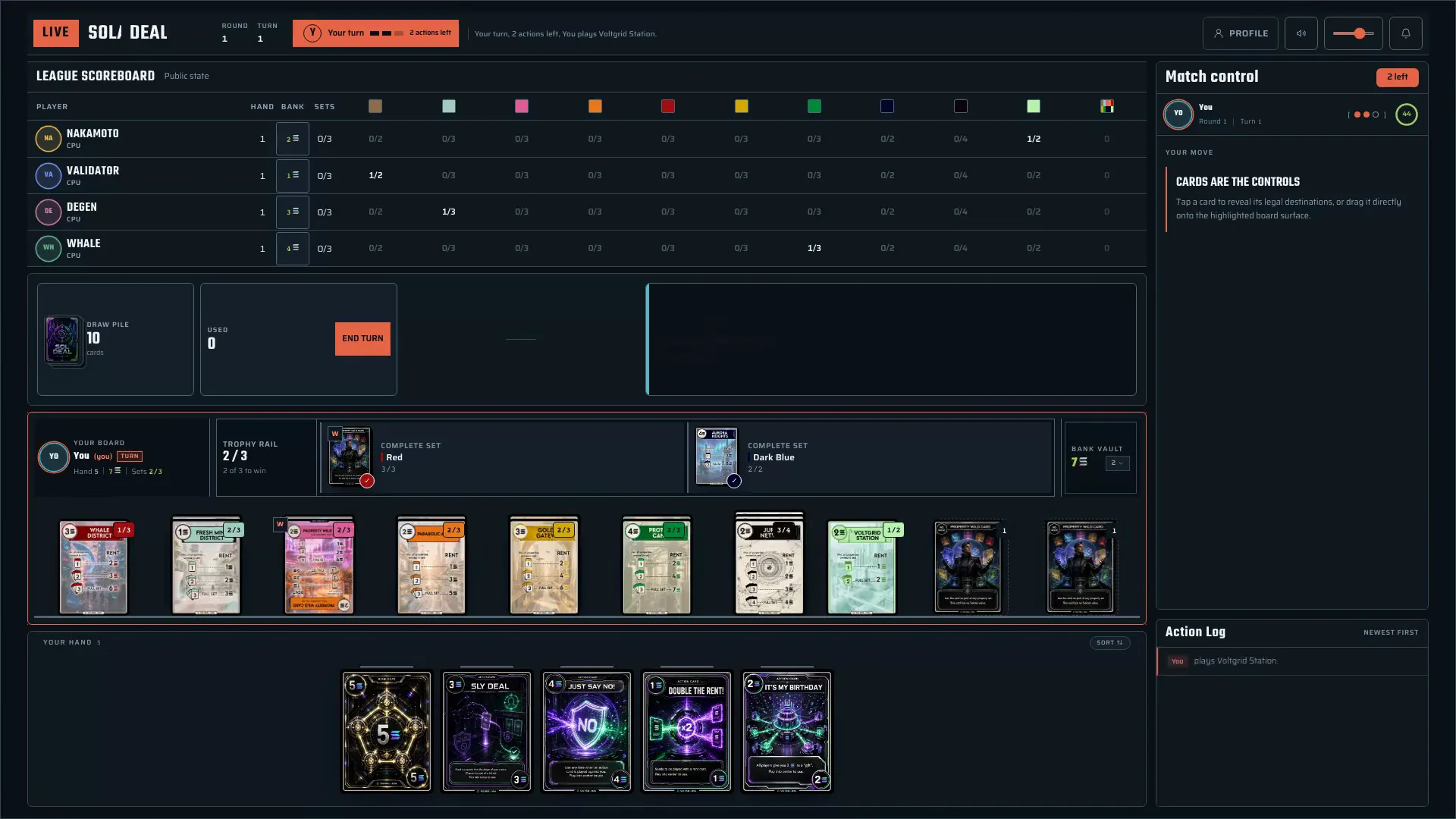Image resolution: width=1456 pixels, height=819 pixels.
Task: Click the light green color column swatch
Action: [1033, 106]
